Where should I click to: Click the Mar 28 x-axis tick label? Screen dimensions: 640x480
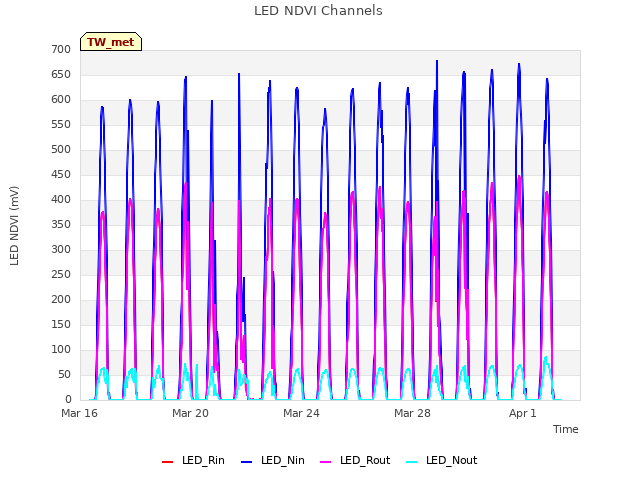(412, 413)
